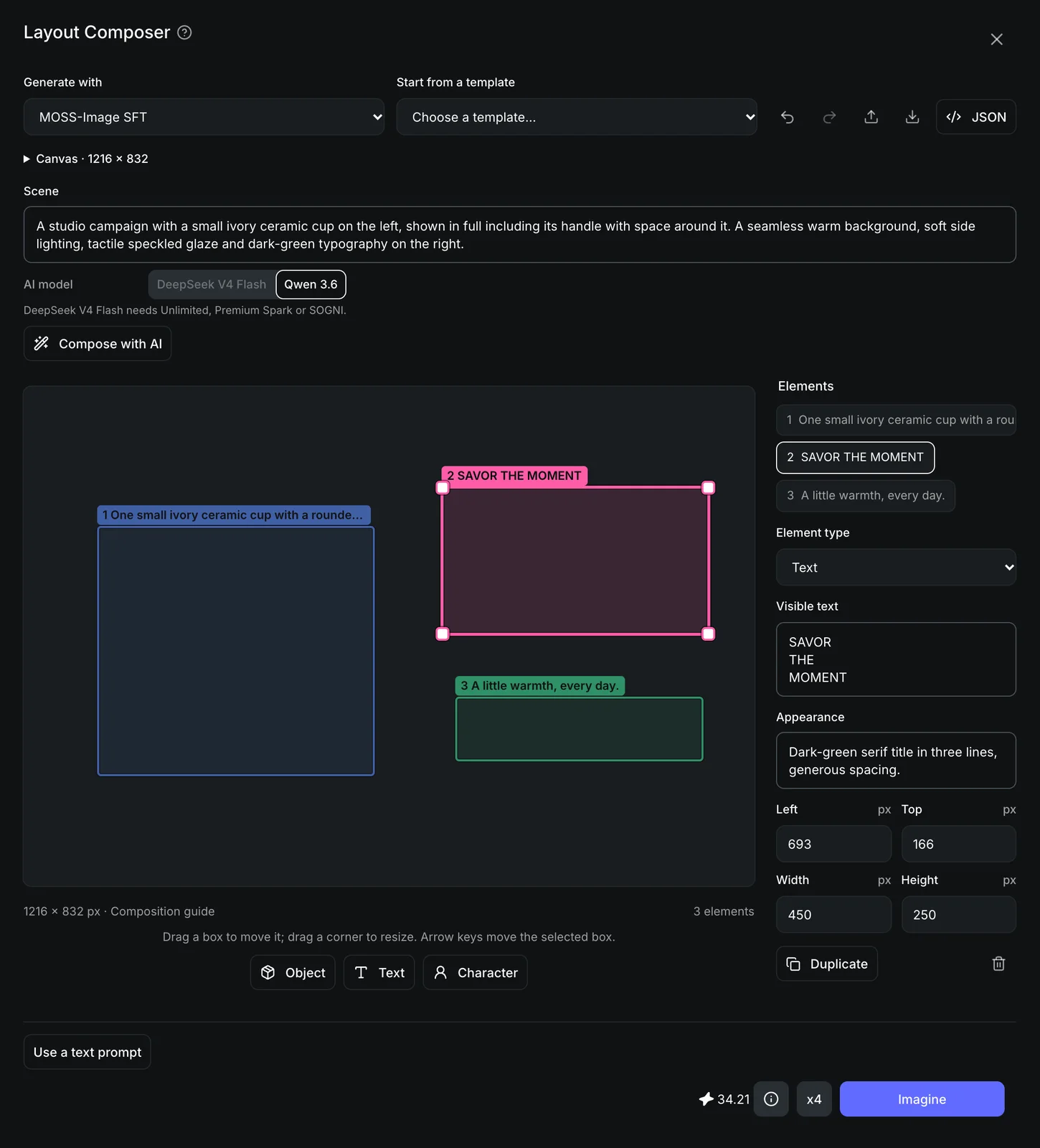
Task: Redo the layout change
Action: [829, 117]
